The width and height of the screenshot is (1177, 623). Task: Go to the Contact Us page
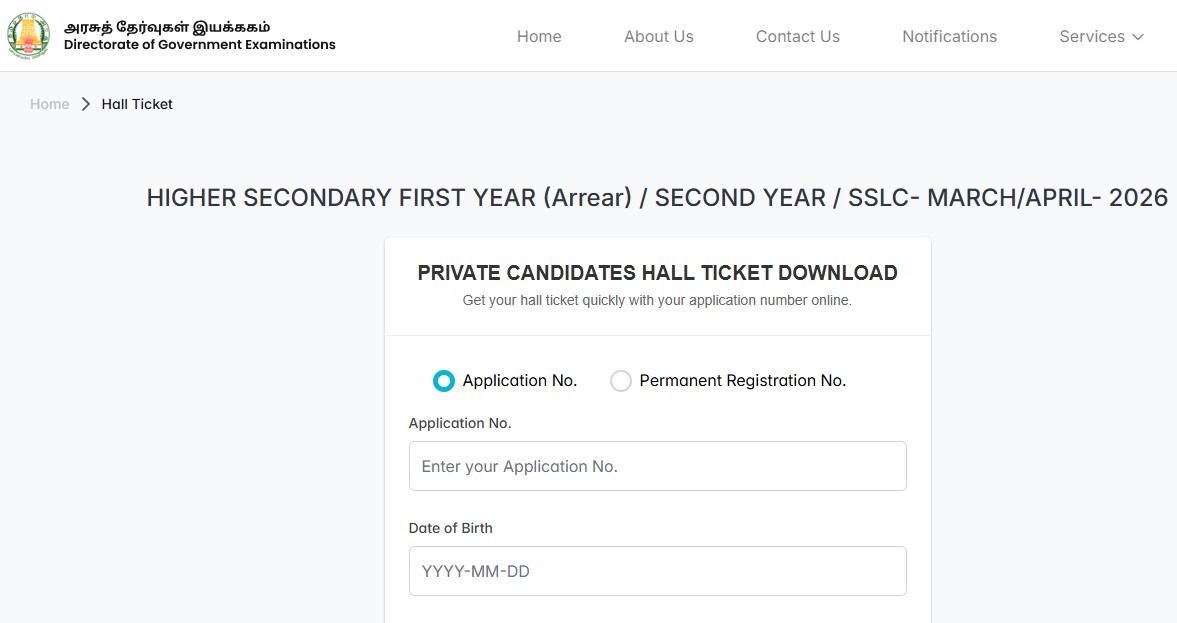[797, 36]
